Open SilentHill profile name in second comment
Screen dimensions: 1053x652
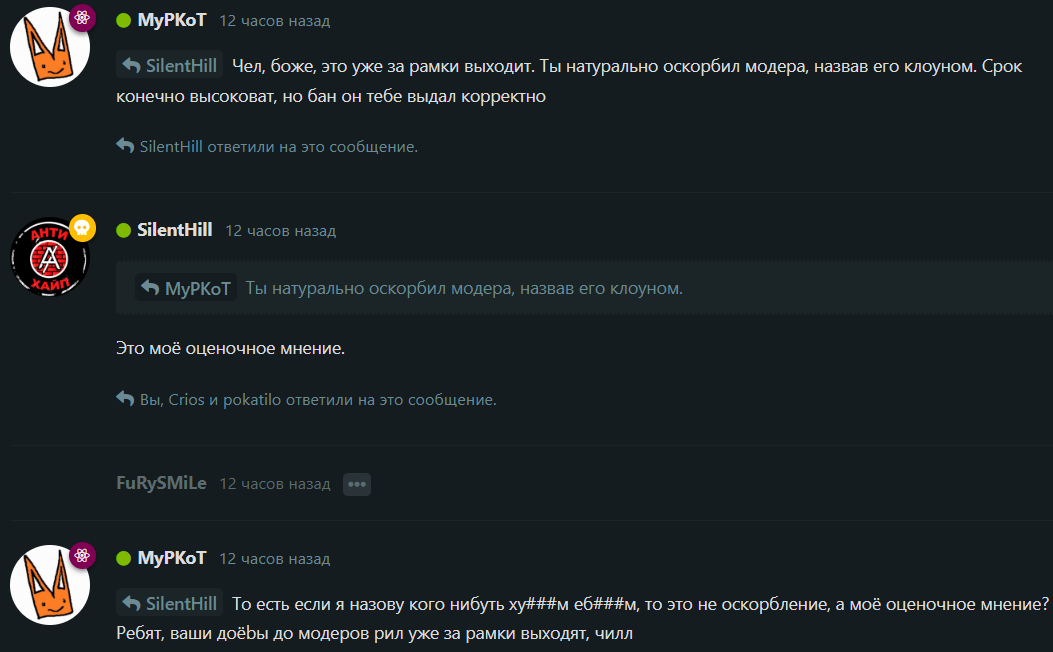pos(175,230)
